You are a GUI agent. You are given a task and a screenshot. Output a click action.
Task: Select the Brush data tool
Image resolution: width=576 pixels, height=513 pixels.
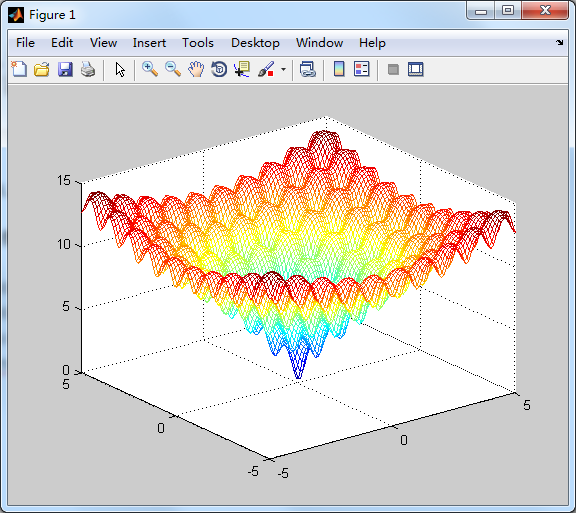266,69
